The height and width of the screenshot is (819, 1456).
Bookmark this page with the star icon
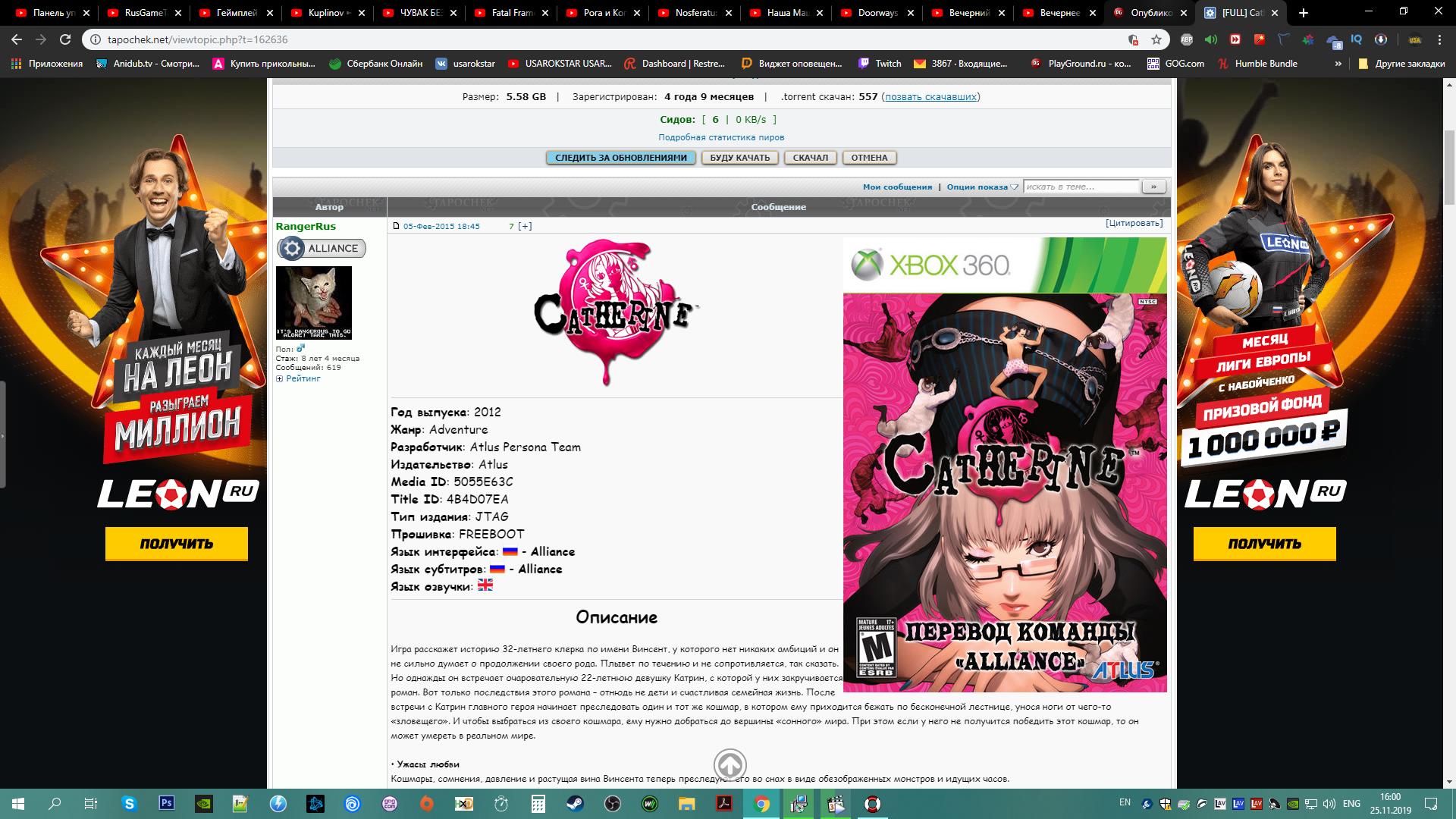tap(1156, 39)
